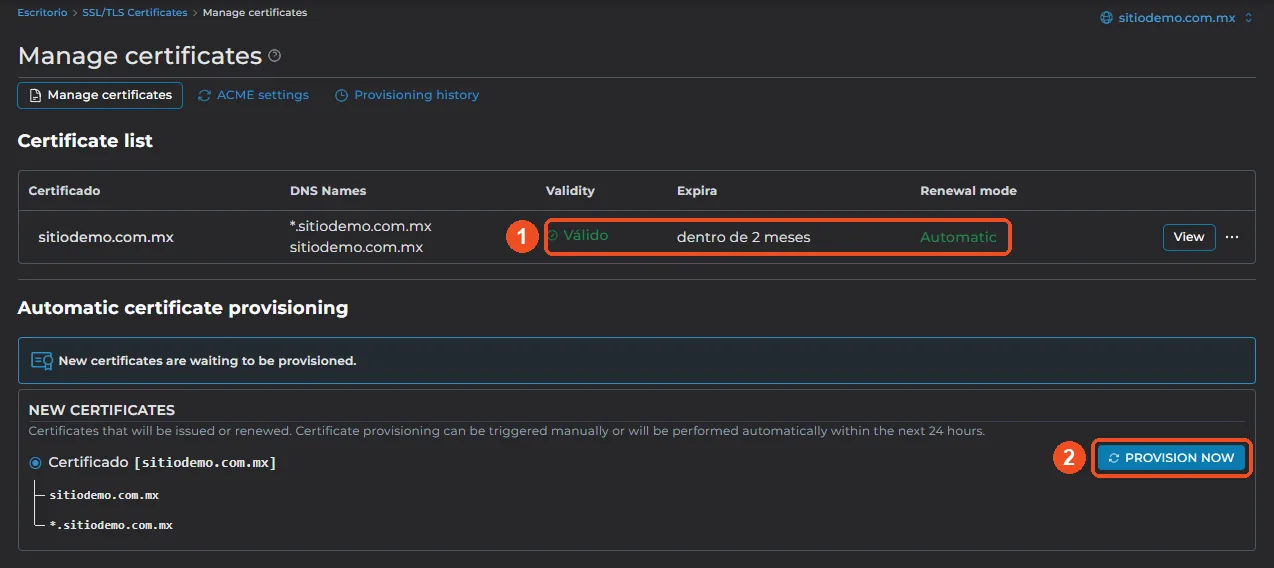
Task: Click the Renewal mode column header
Action: point(968,190)
